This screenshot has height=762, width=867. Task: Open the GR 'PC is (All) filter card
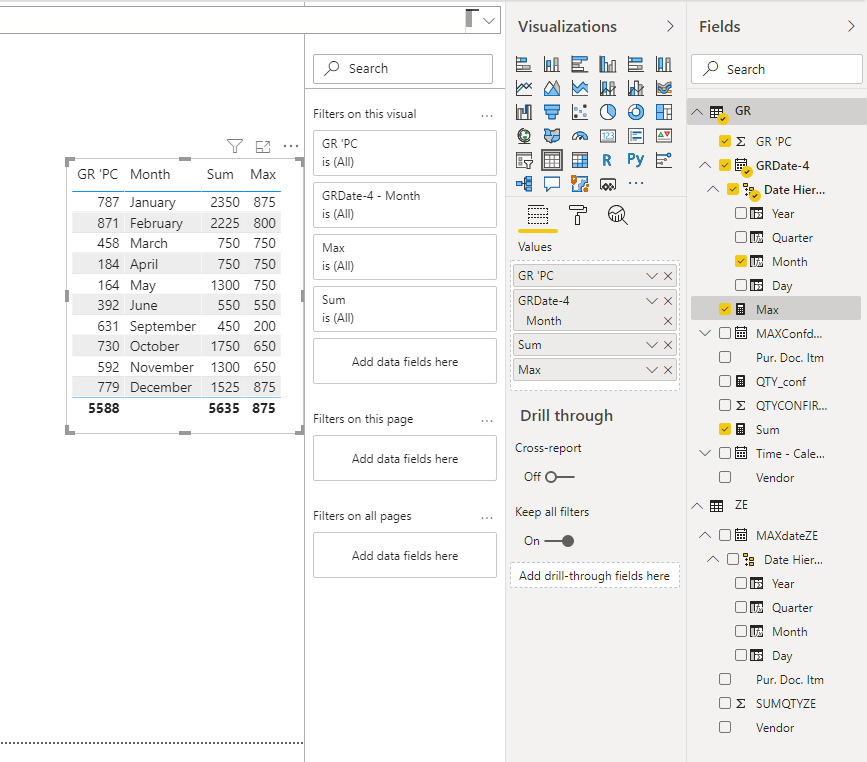pyautogui.click(x=405, y=153)
